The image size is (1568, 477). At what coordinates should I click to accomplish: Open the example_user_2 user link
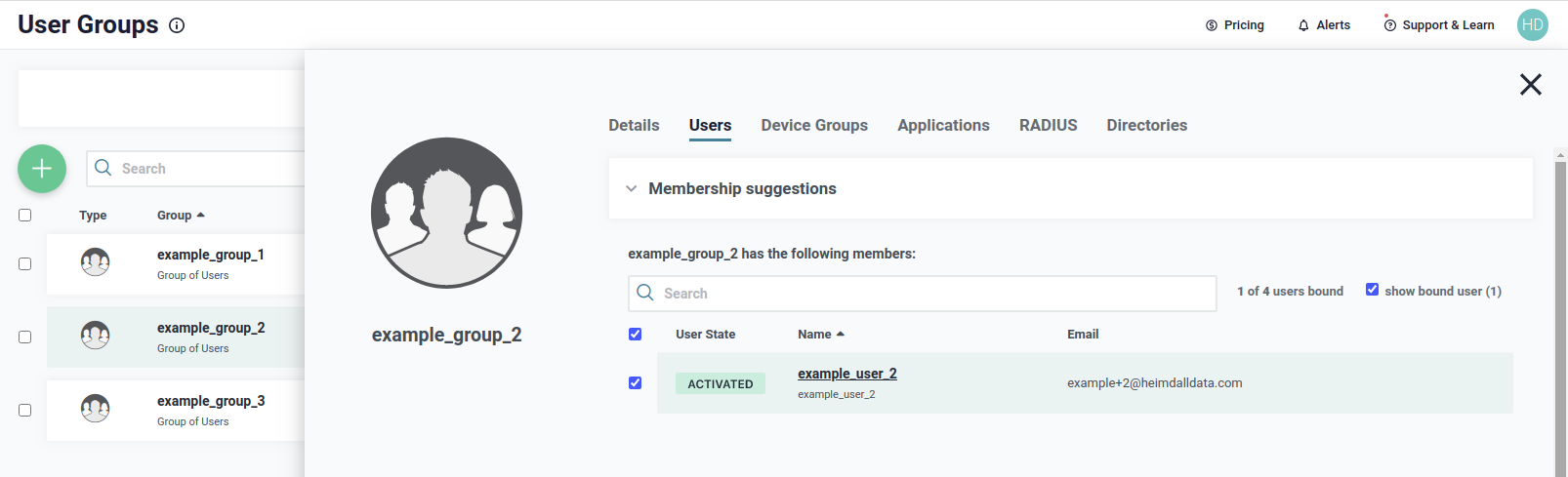846,374
